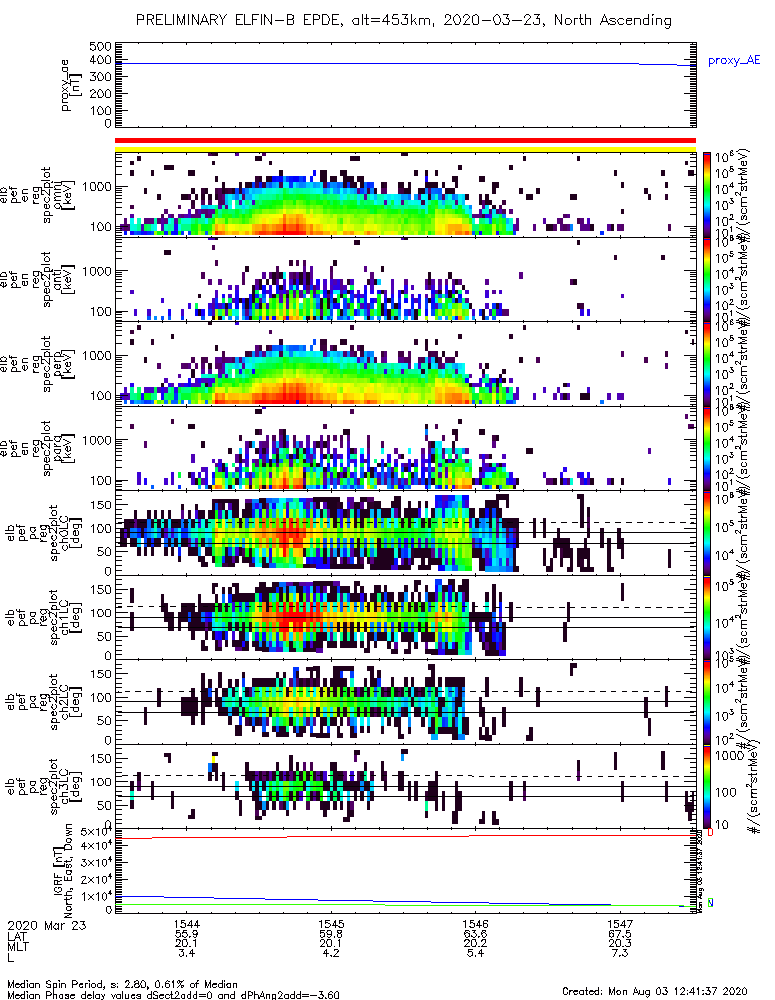Click the omni energy spectrogram panel
Image resolution: width=775 pixels, height=1000 pixels.
point(405,195)
